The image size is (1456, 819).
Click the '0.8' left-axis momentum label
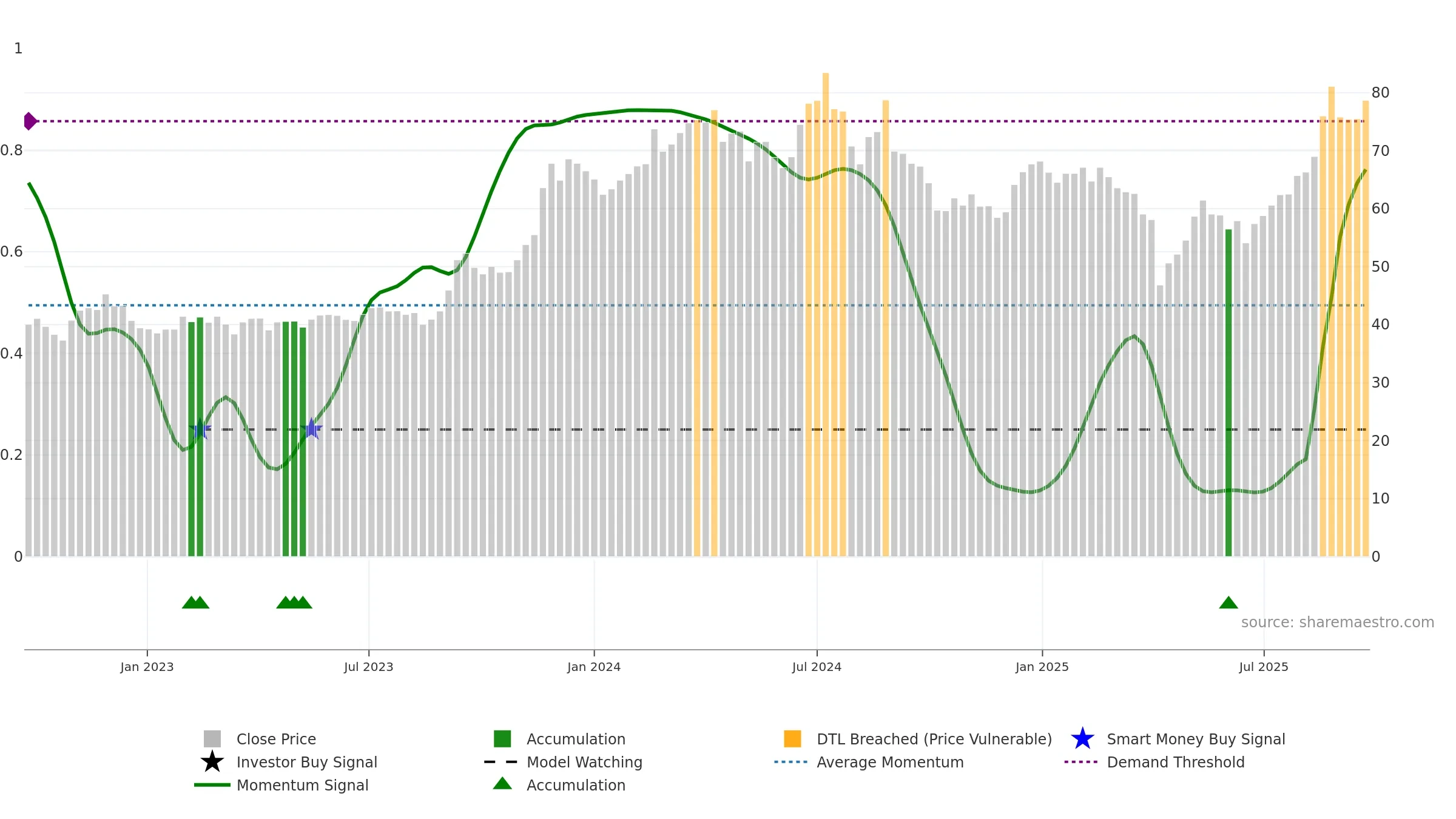[x=12, y=150]
